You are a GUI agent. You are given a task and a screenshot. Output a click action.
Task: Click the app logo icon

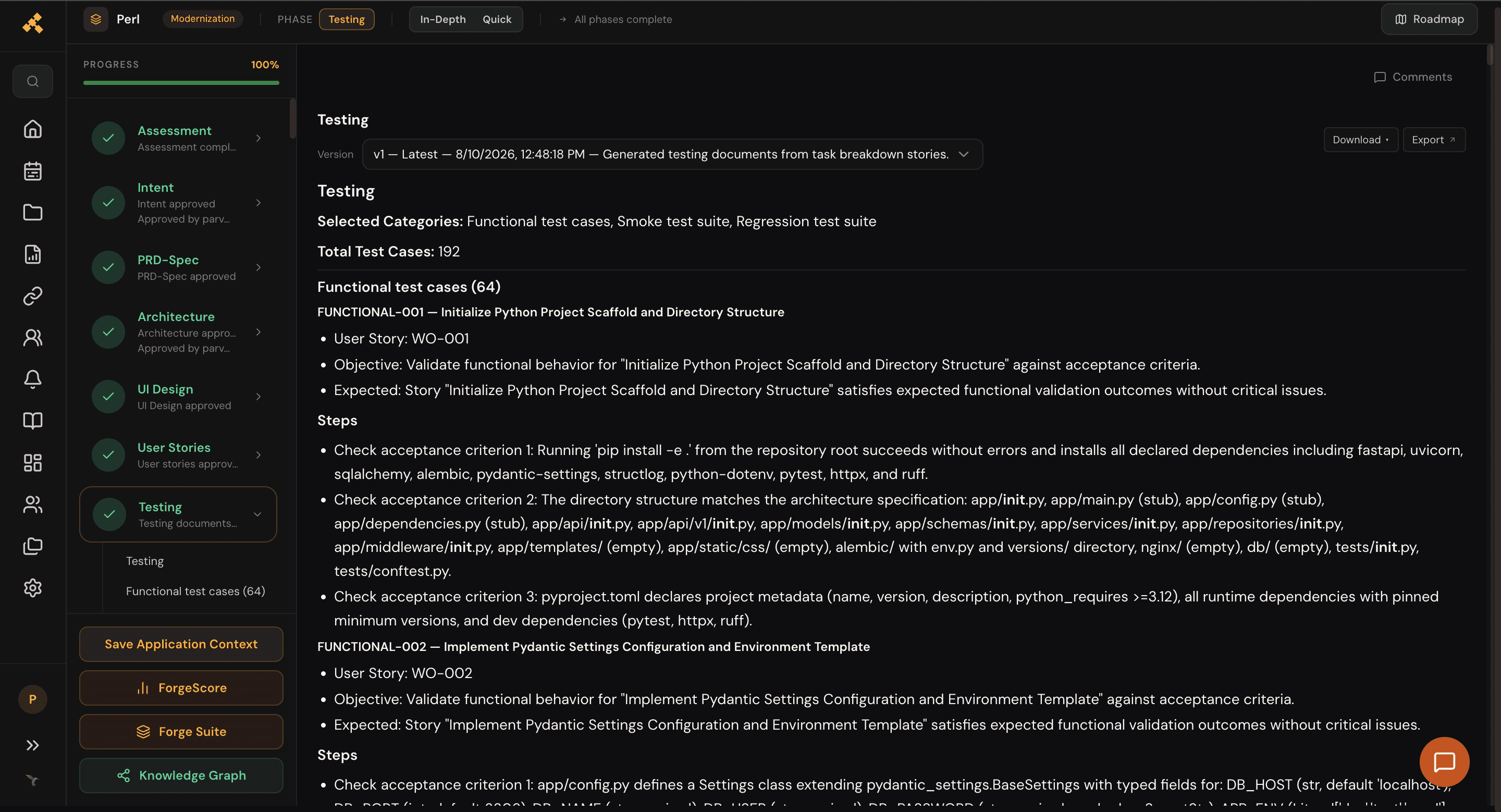[x=33, y=23]
